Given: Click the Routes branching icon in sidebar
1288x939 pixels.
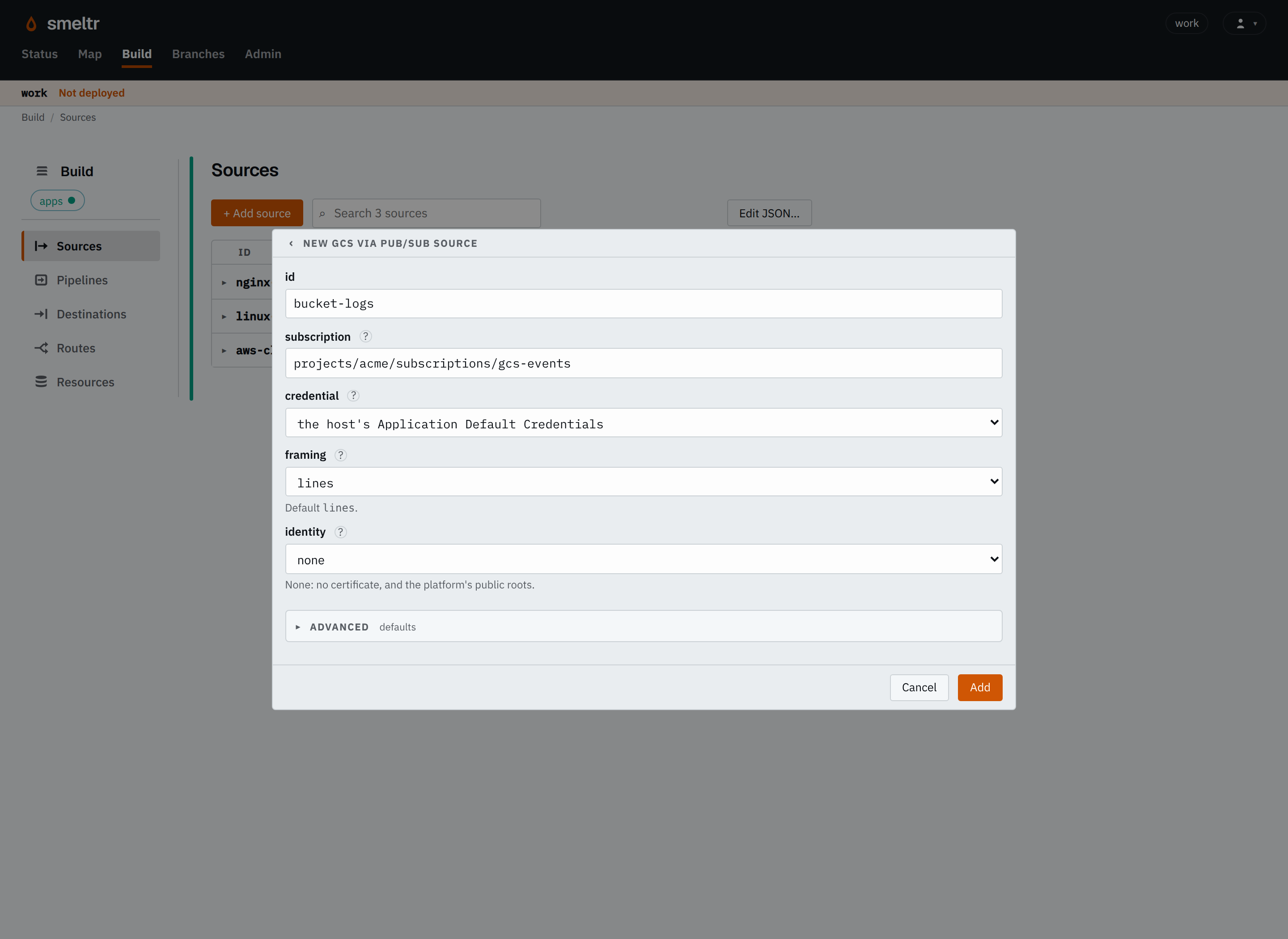Looking at the screenshot, I should (x=41, y=348).
